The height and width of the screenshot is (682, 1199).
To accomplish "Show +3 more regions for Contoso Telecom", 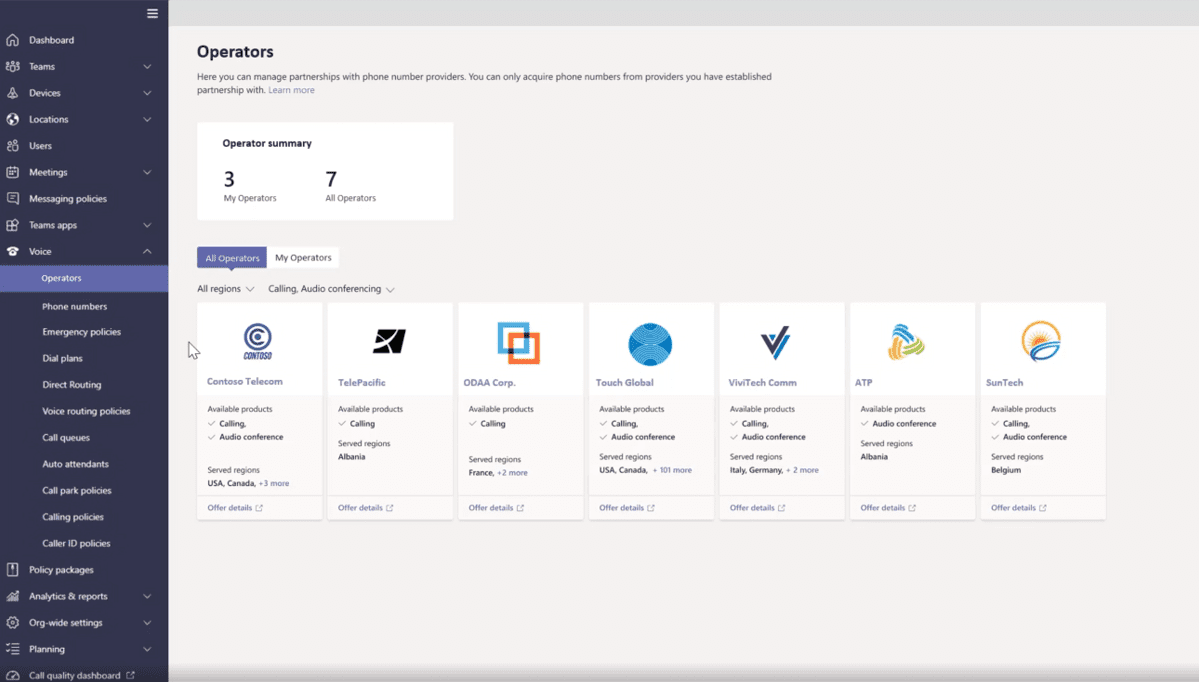I will (x=274, y=483).
